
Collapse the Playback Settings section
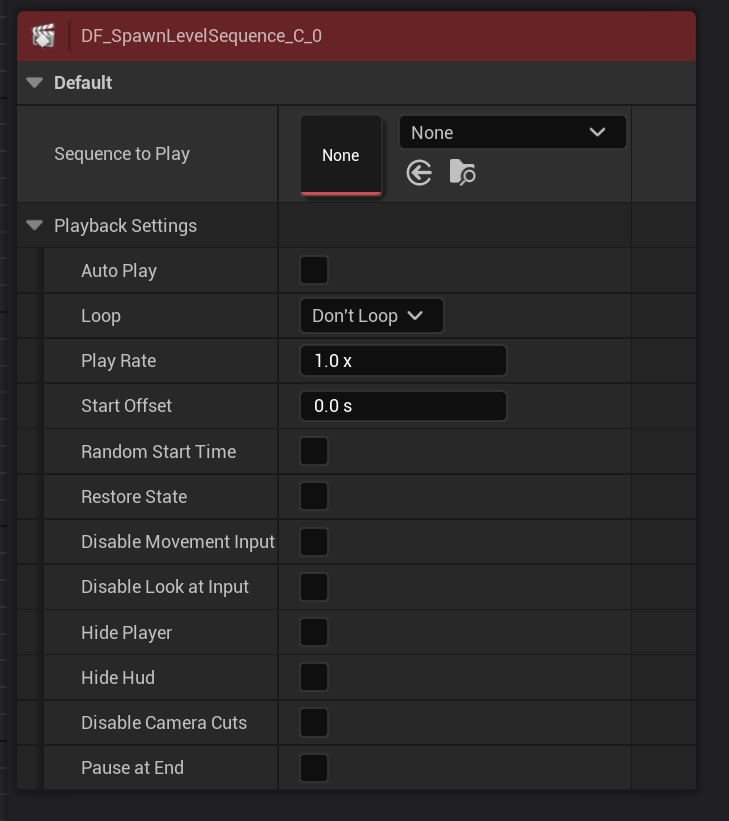[36, 226]
